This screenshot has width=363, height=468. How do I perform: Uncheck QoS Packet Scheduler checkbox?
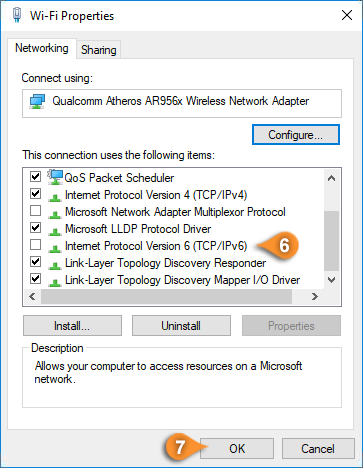(35, 176)
